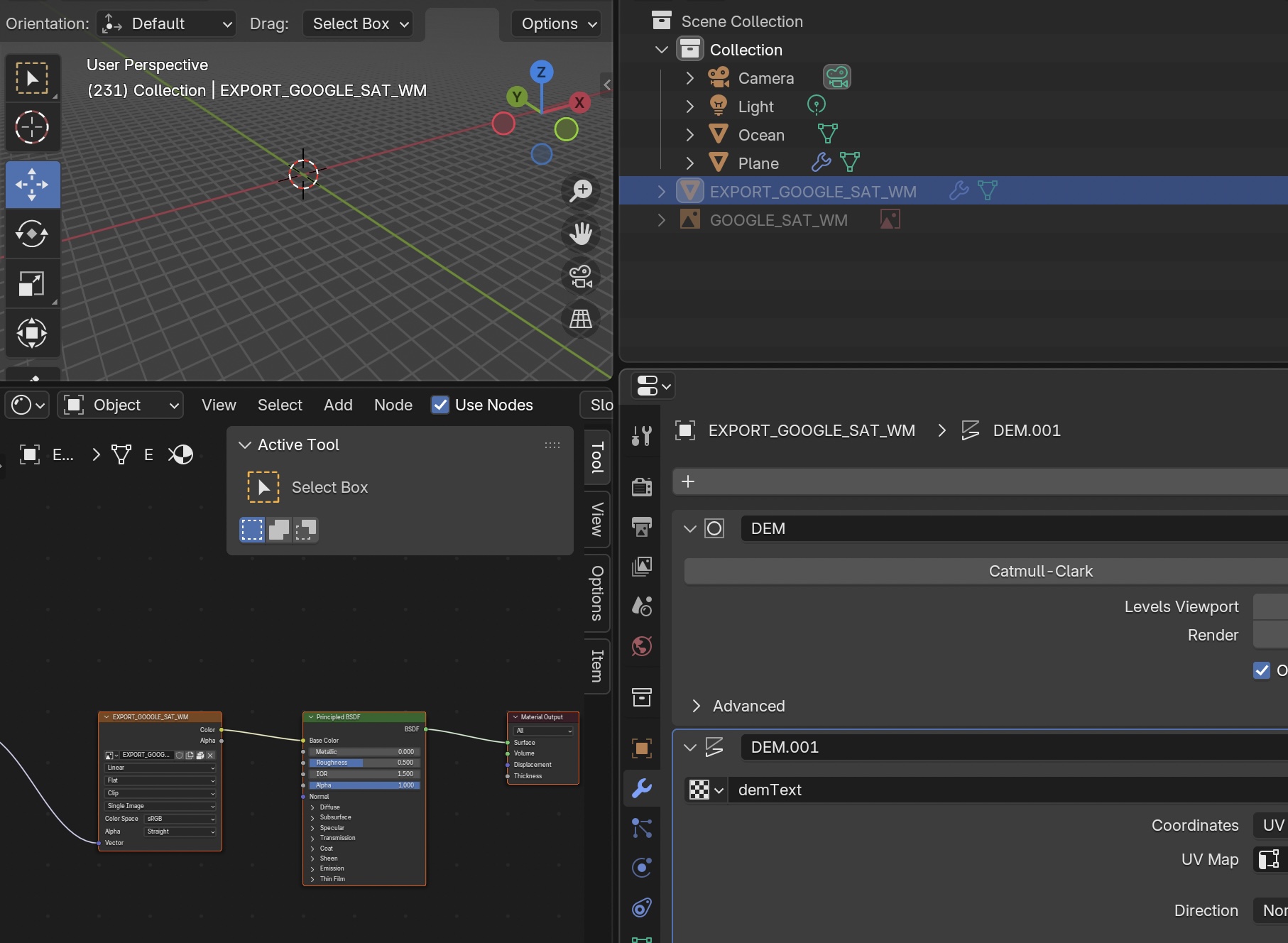Open the Orientation Default dropdown
Viewport: 1288px width, 943px height.
(x=166, y=24)
